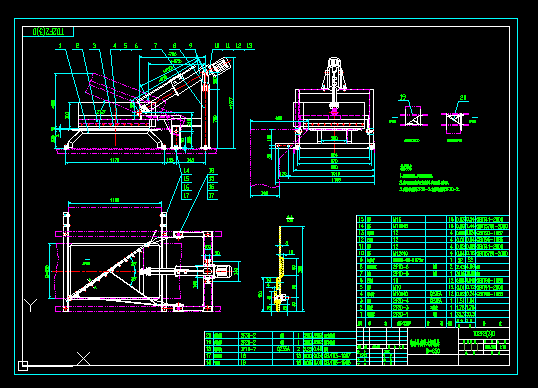Select balloon label 21 above detail view
538x388 pixels.
click(x=463, y=97)
